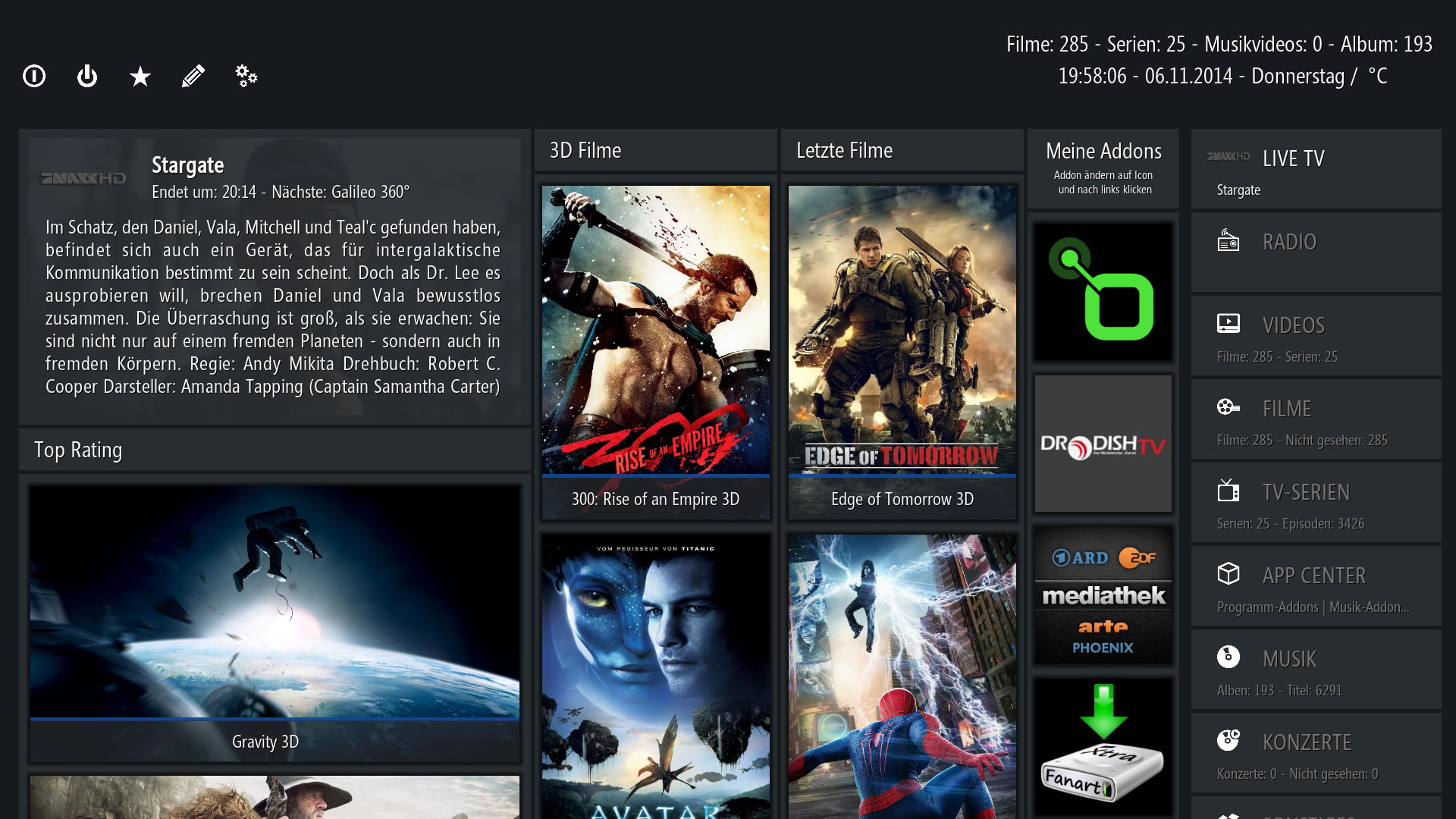
Task: Open the Spider-Man movie poster
Action: [902, 676]
